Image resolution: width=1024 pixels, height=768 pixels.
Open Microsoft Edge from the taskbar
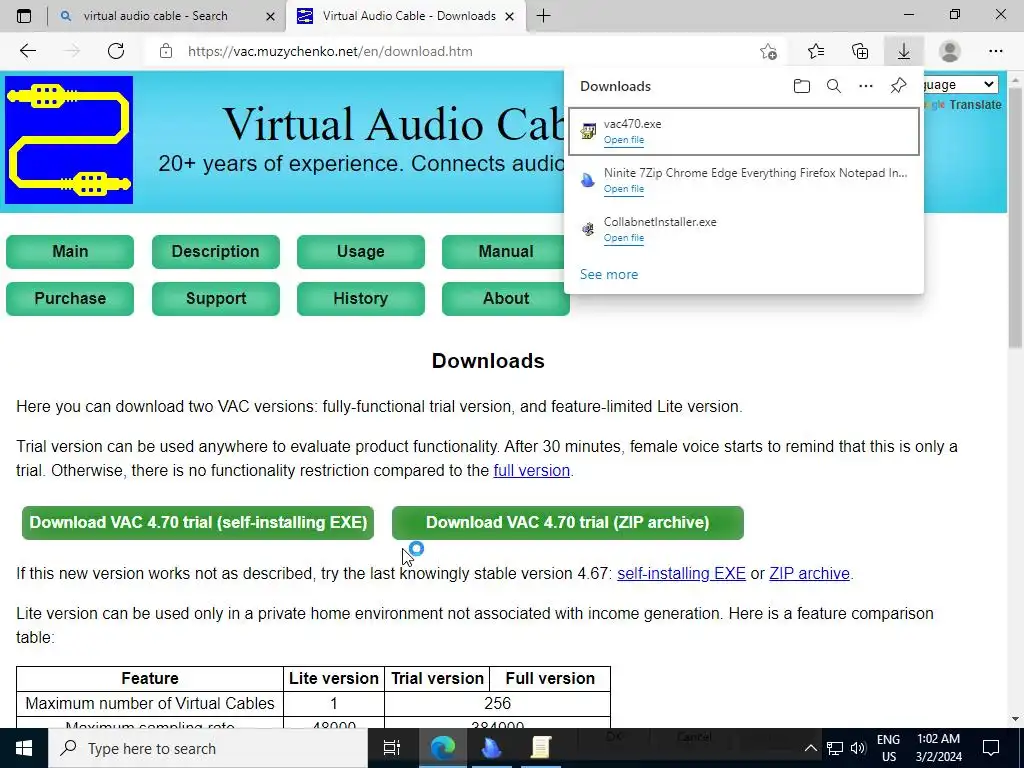click(443, 748)
